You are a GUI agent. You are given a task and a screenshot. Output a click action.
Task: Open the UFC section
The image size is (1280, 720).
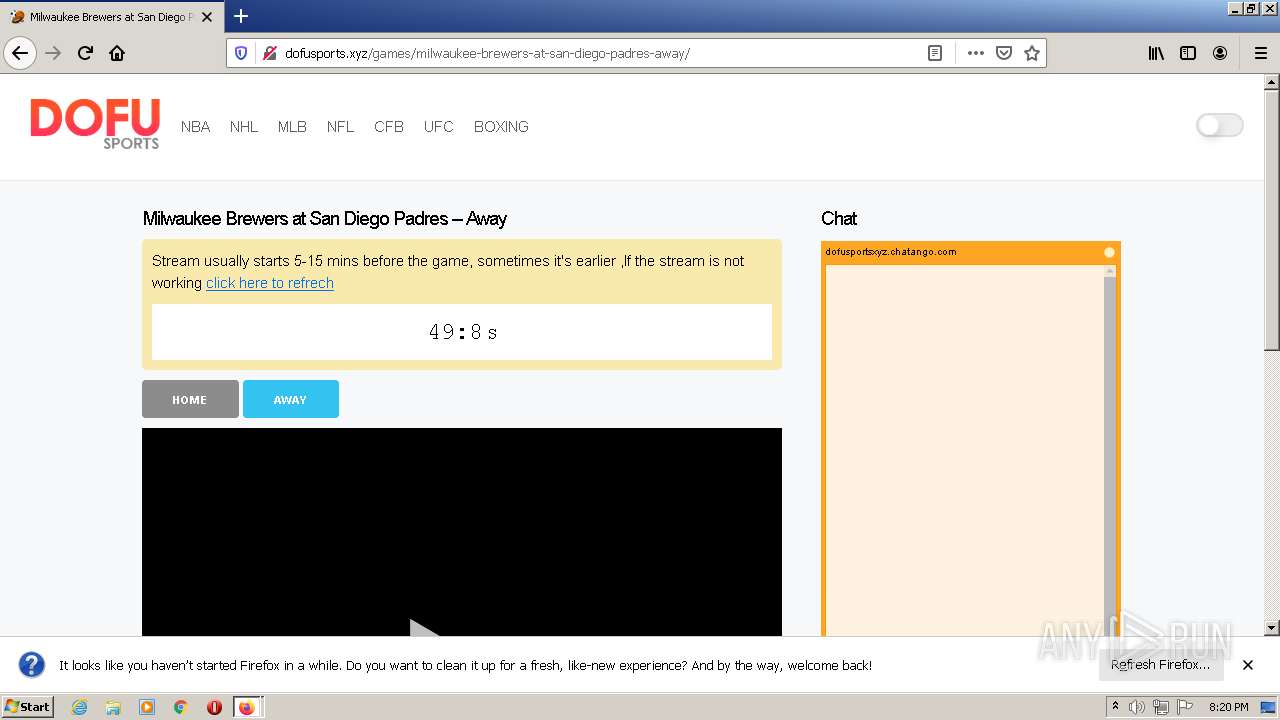[438, 127]
